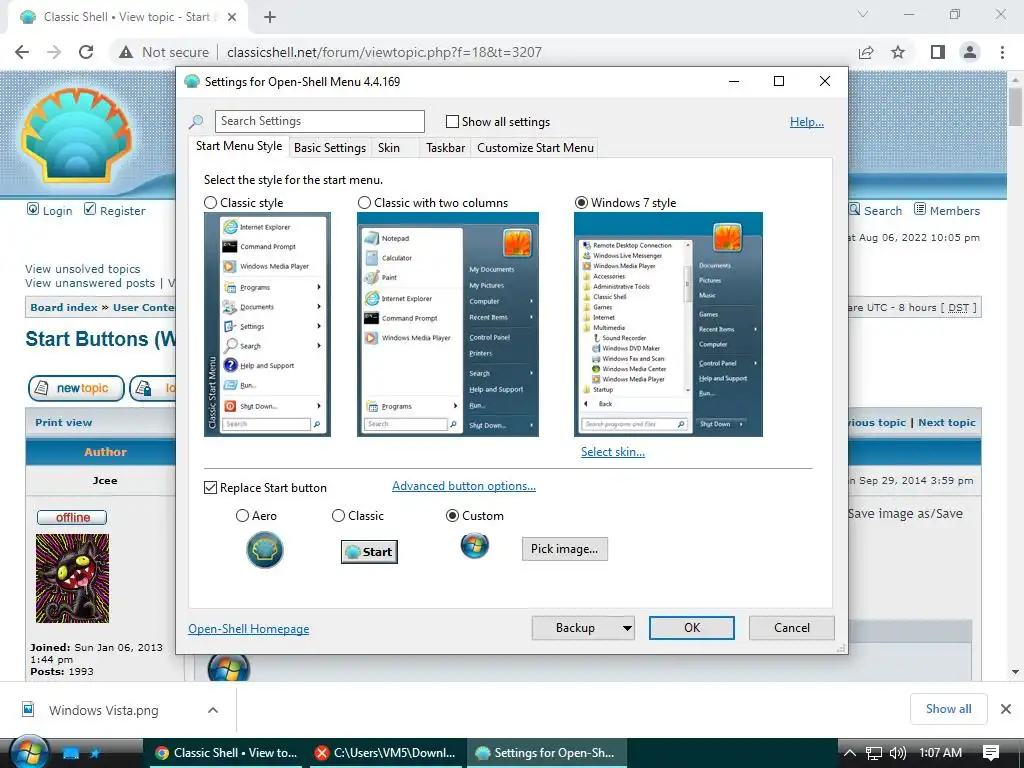Focus the Search Settings input field

(x=319, y=121)
